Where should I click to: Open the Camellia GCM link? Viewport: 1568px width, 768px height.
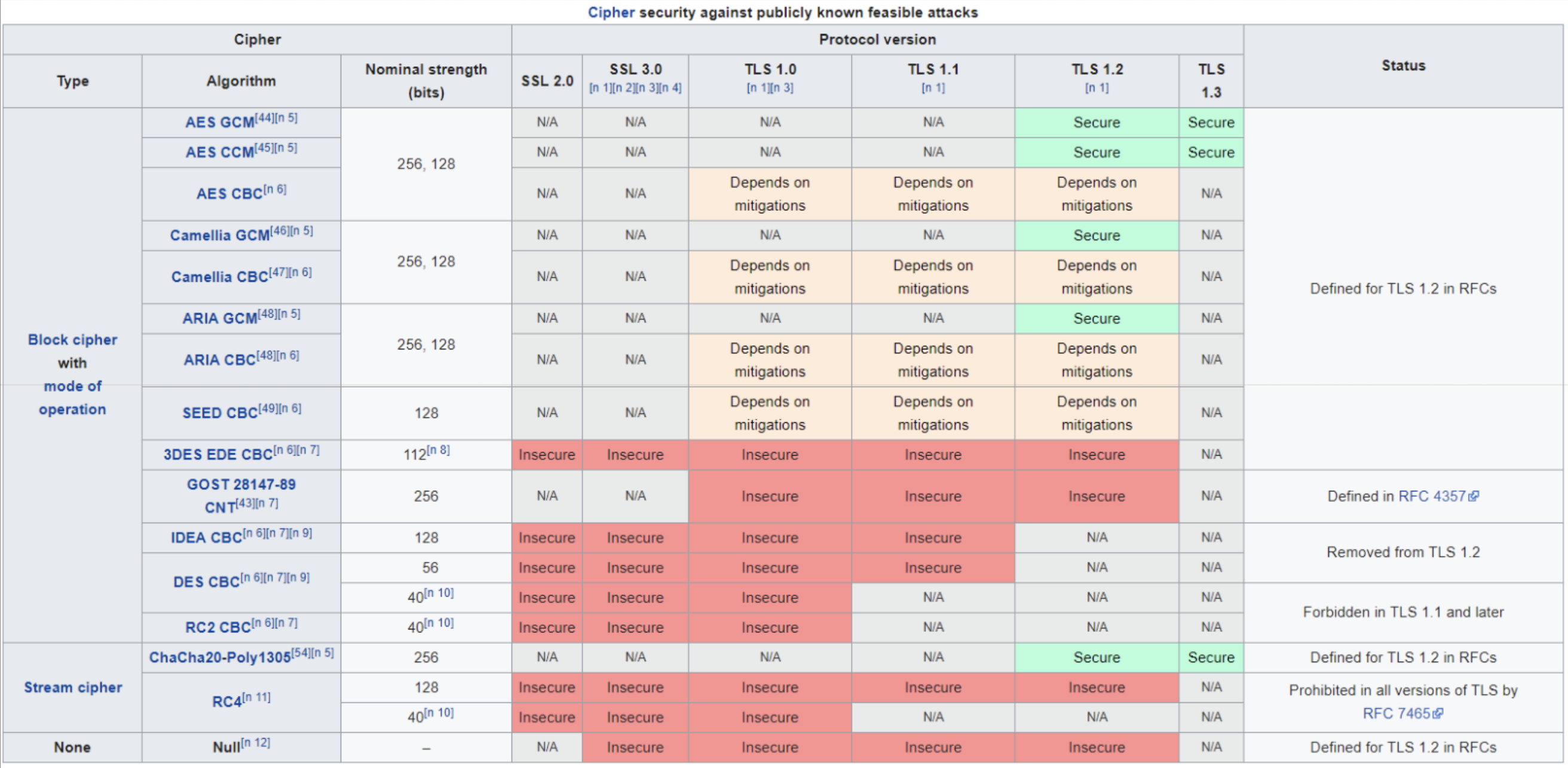220,235
